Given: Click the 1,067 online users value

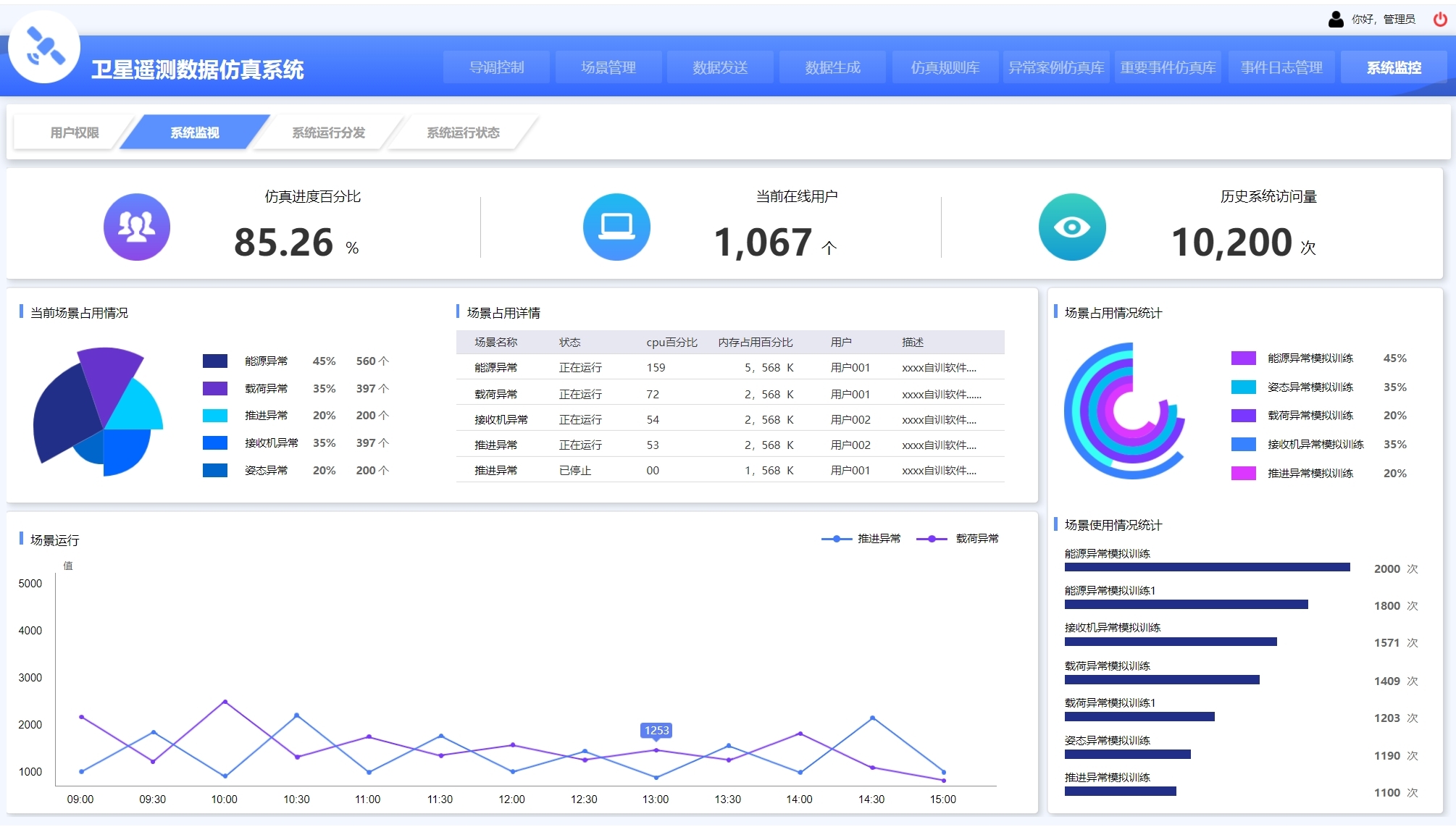Looking at the screenshot, I should (x=763, y=242).
